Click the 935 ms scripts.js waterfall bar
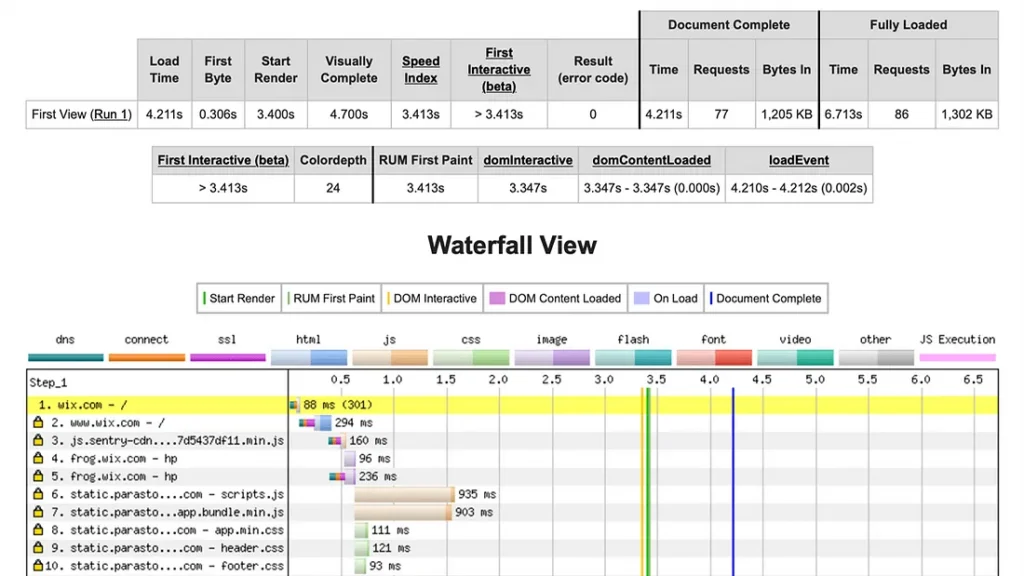The width and height of the screenshot is (1024, 576). 403,495
